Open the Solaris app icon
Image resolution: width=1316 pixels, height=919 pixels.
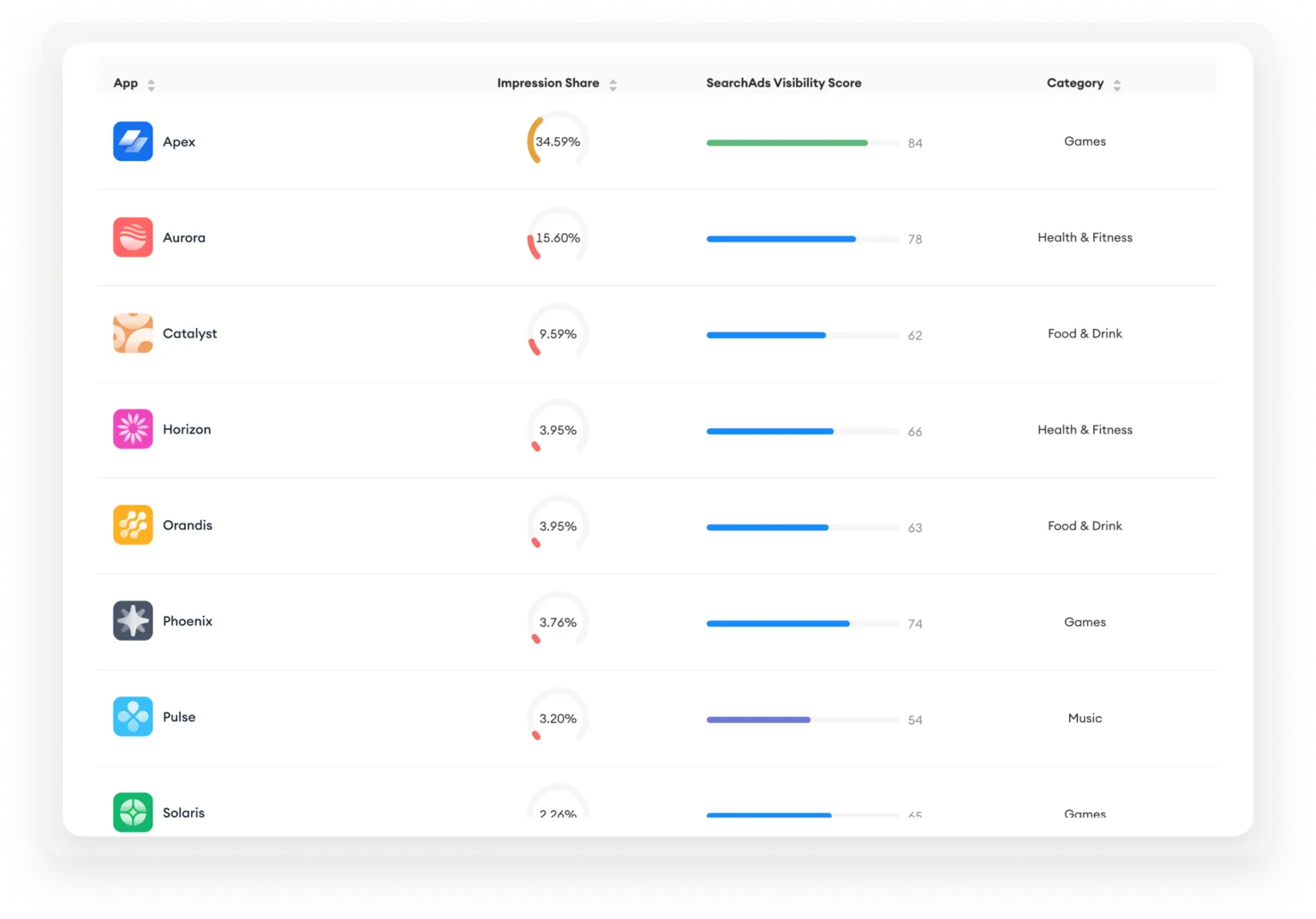[x=133, y=812]
